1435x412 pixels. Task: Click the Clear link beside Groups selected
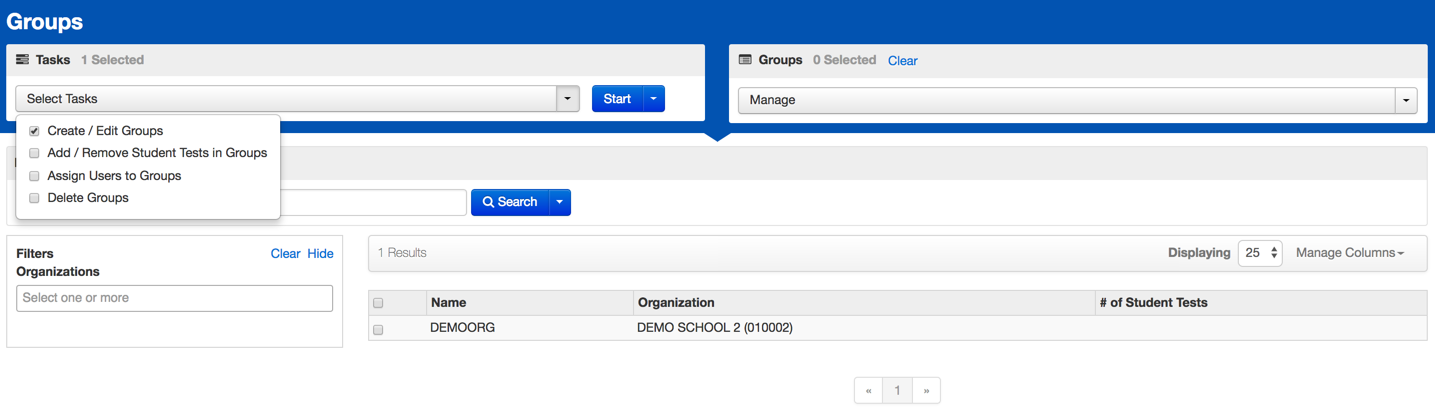(x=902, y=61)
